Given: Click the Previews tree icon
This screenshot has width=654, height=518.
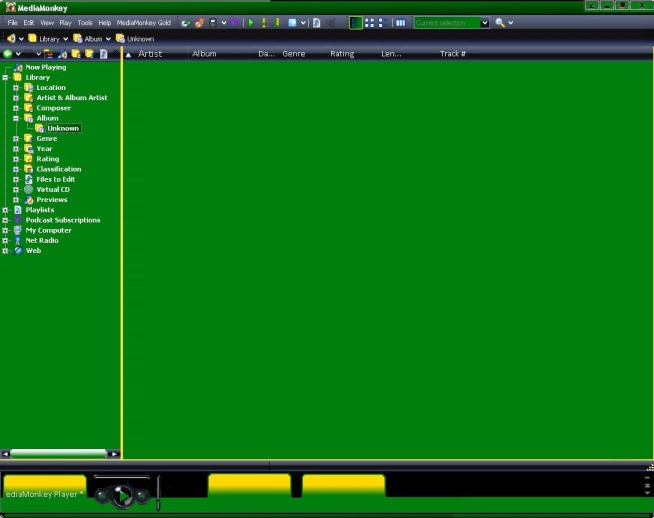Looking at the screenshot, I should [x=28, y=199].
